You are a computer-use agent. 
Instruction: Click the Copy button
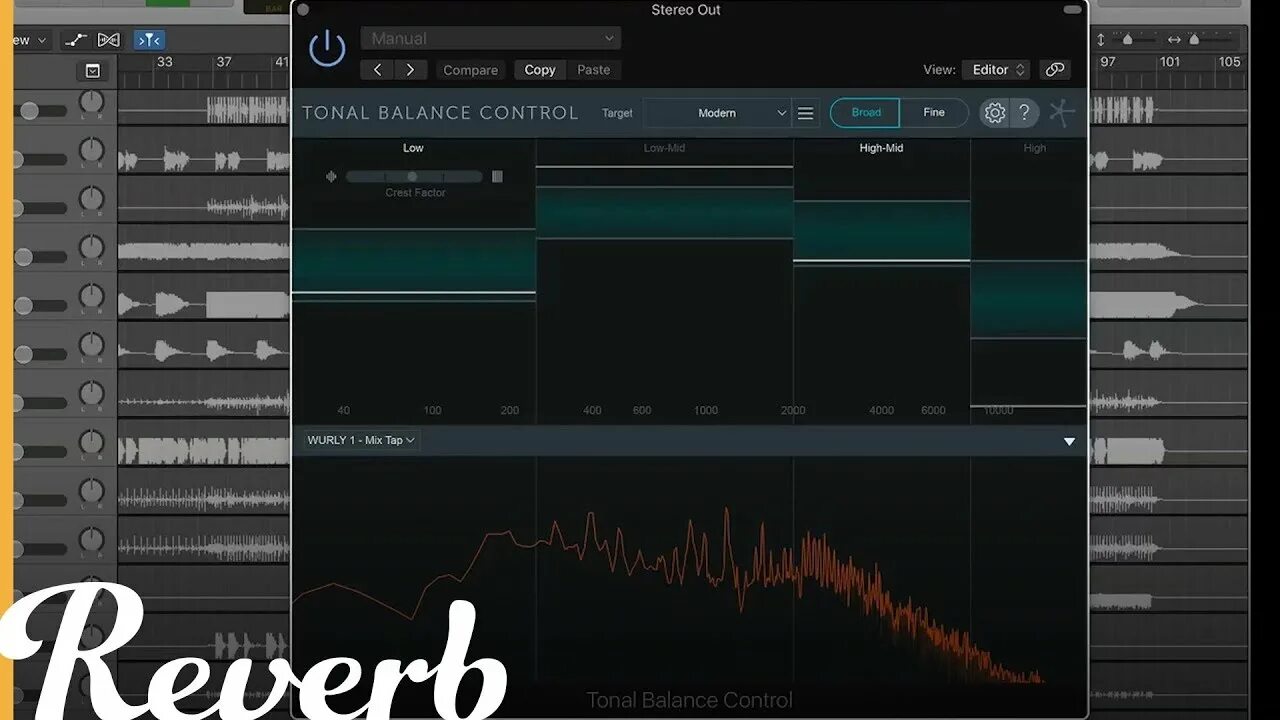[x=540, y=70]
